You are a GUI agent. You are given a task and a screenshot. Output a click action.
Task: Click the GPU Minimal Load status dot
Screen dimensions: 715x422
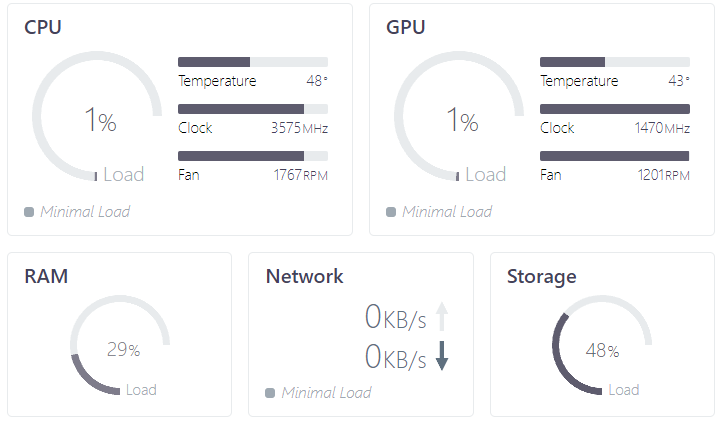pyautogui.click(x=391, y=212)
